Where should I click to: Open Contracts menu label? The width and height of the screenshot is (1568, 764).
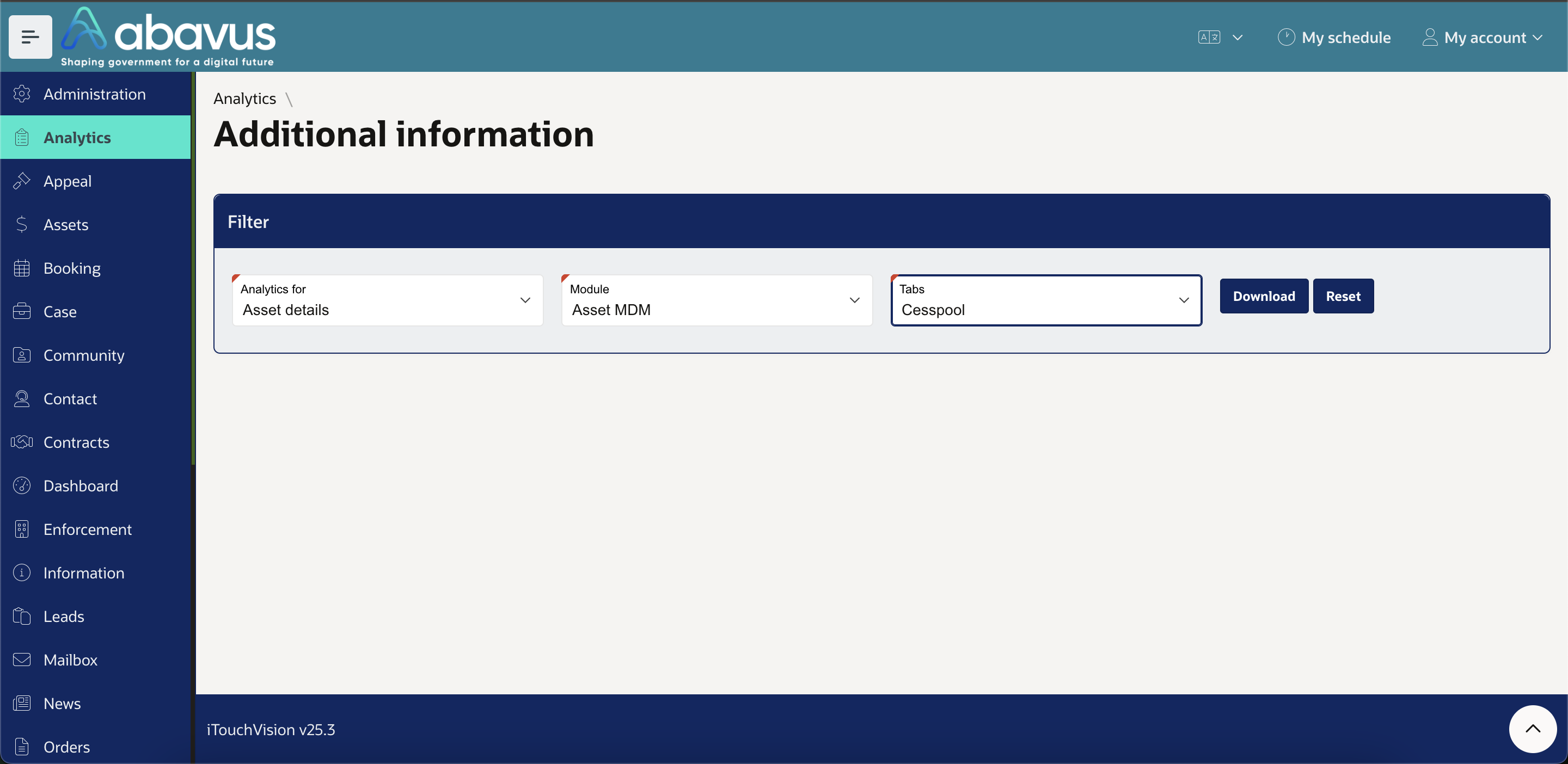77,442
